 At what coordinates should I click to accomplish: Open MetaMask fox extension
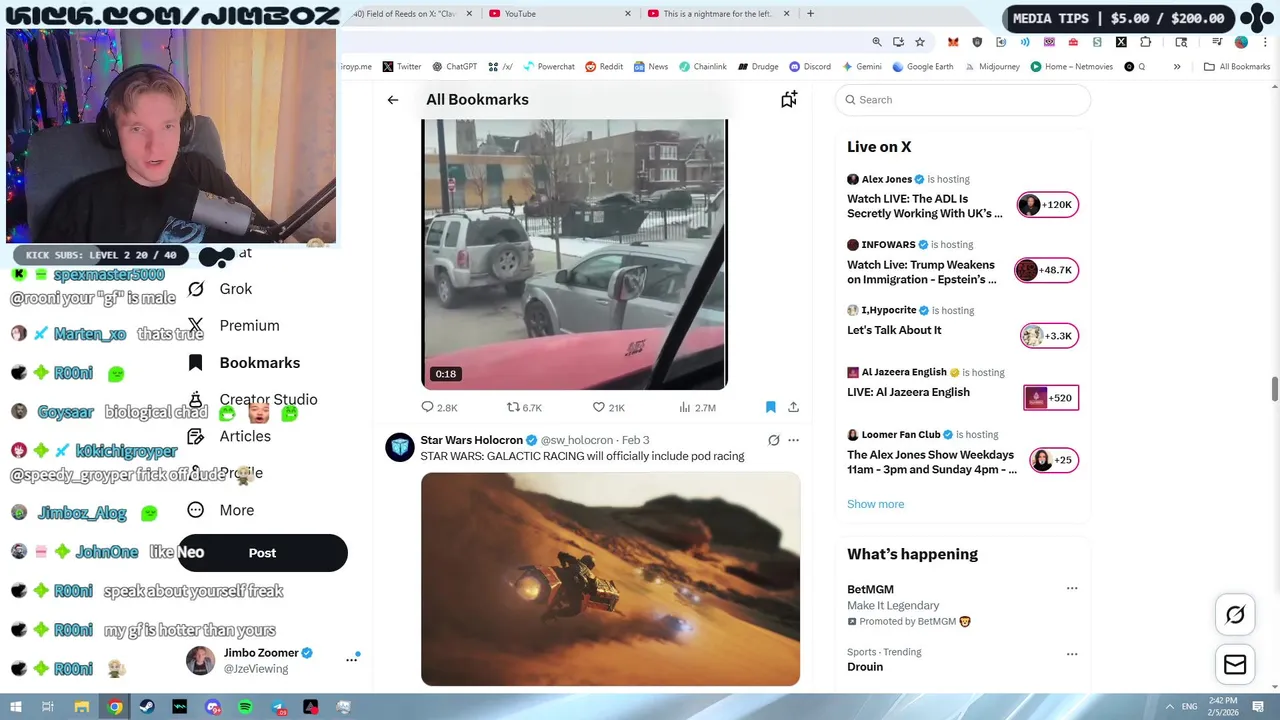[x=953, y=42]
